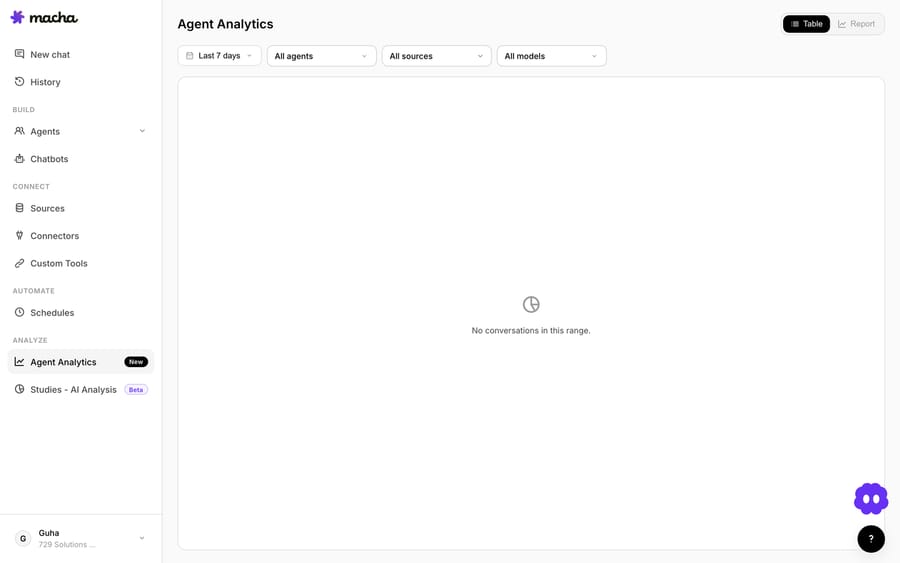
Task: Go to History page
Action: point(80,82)
